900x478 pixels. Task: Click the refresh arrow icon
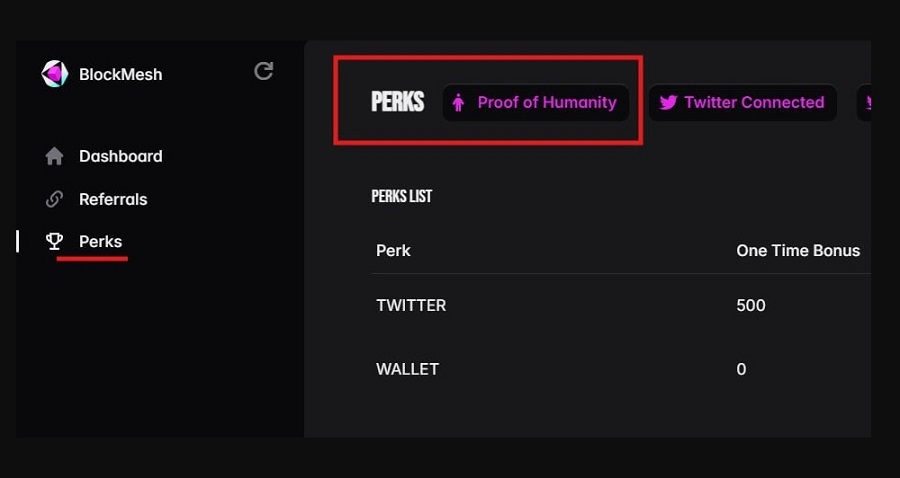point(263,71)
